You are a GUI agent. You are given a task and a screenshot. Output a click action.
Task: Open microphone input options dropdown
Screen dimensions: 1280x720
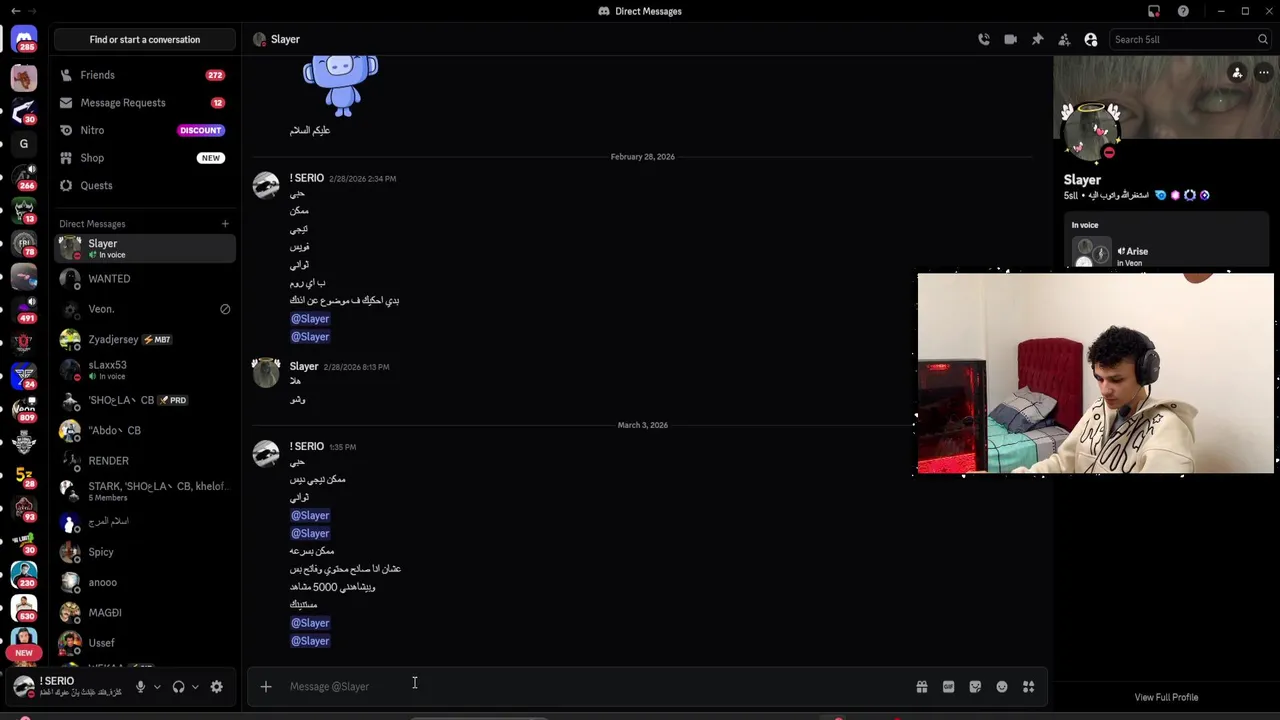pyautogui.click(x=157, y=687)
